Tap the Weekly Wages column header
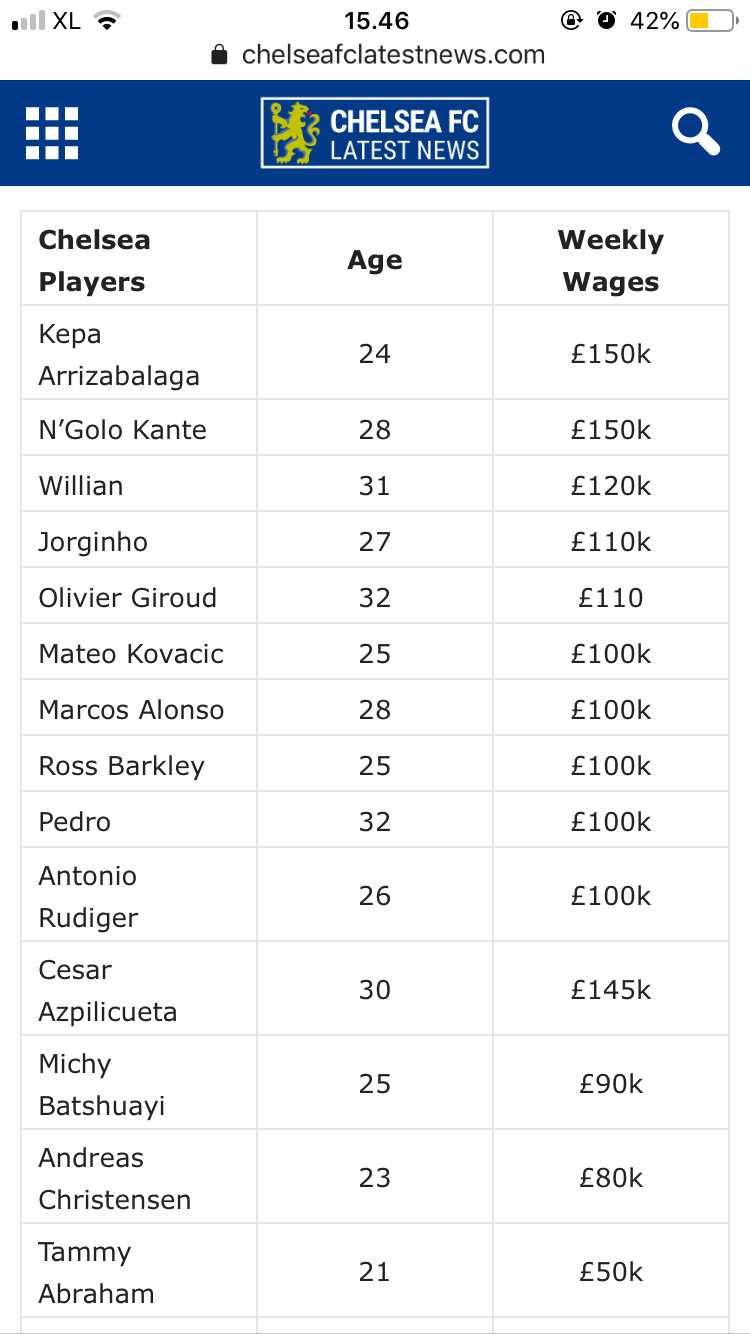750x1334 pixels. [x=610, y=260]
